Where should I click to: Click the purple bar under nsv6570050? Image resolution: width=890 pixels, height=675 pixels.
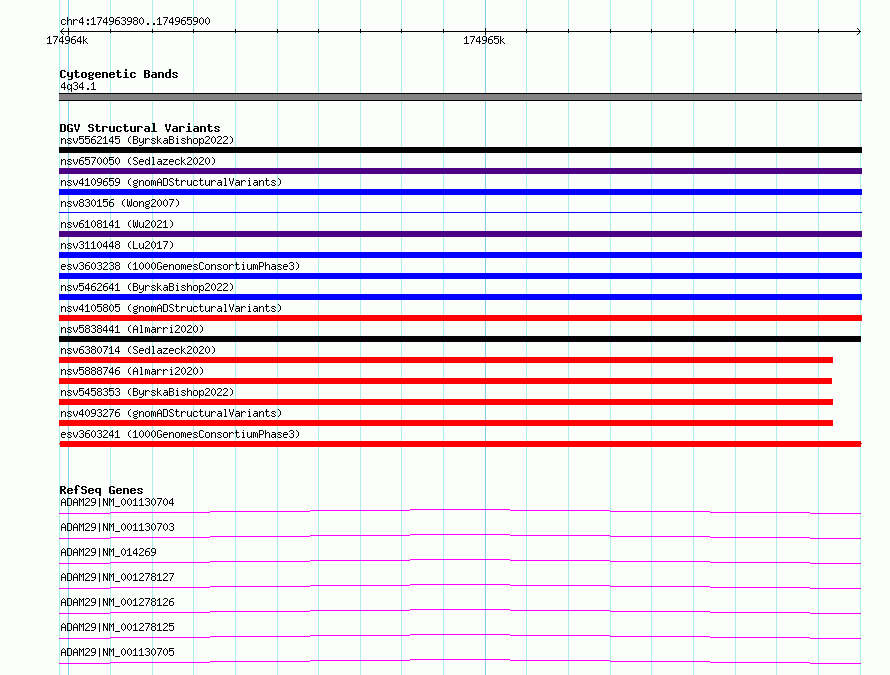coord(460,171)
